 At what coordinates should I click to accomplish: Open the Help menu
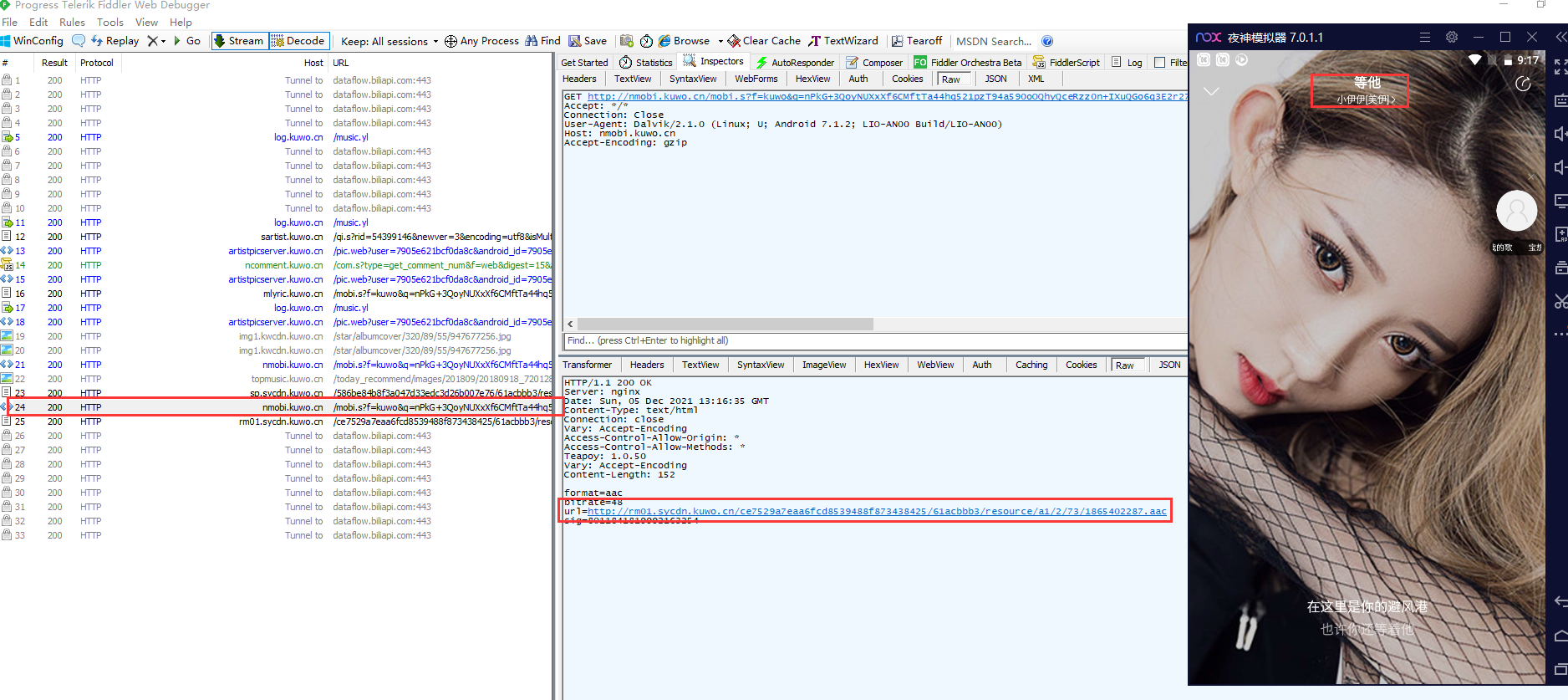click(181, 23)
